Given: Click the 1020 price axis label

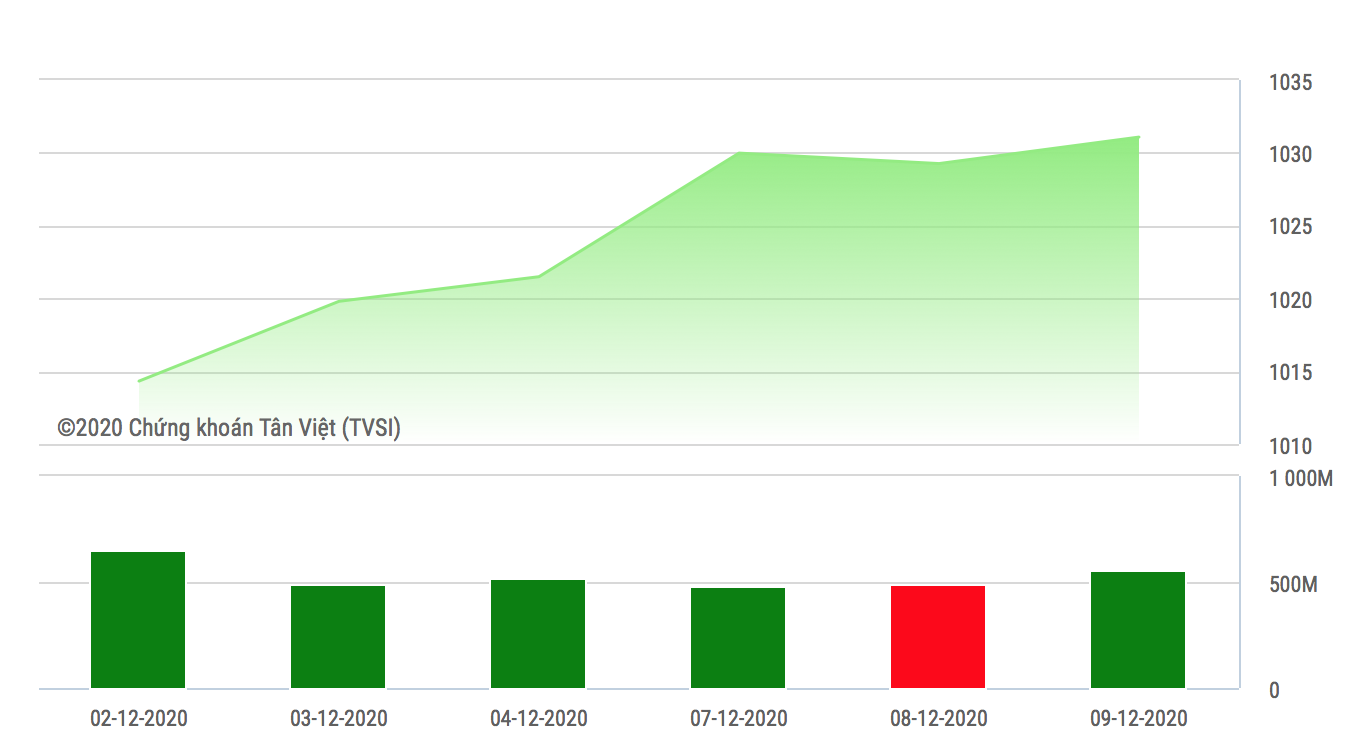Looking at the screenshot, I should pyautogui.click(x=1290, y=300).
